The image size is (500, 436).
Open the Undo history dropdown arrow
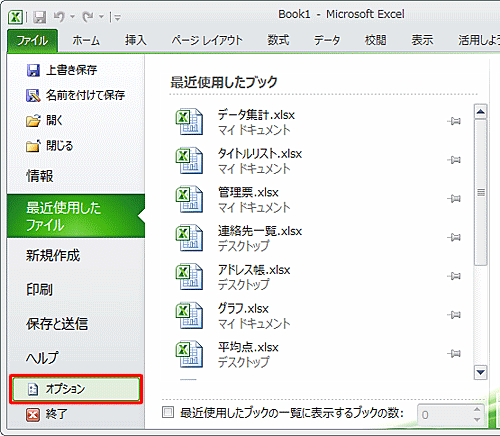click(x=72, y=17)
